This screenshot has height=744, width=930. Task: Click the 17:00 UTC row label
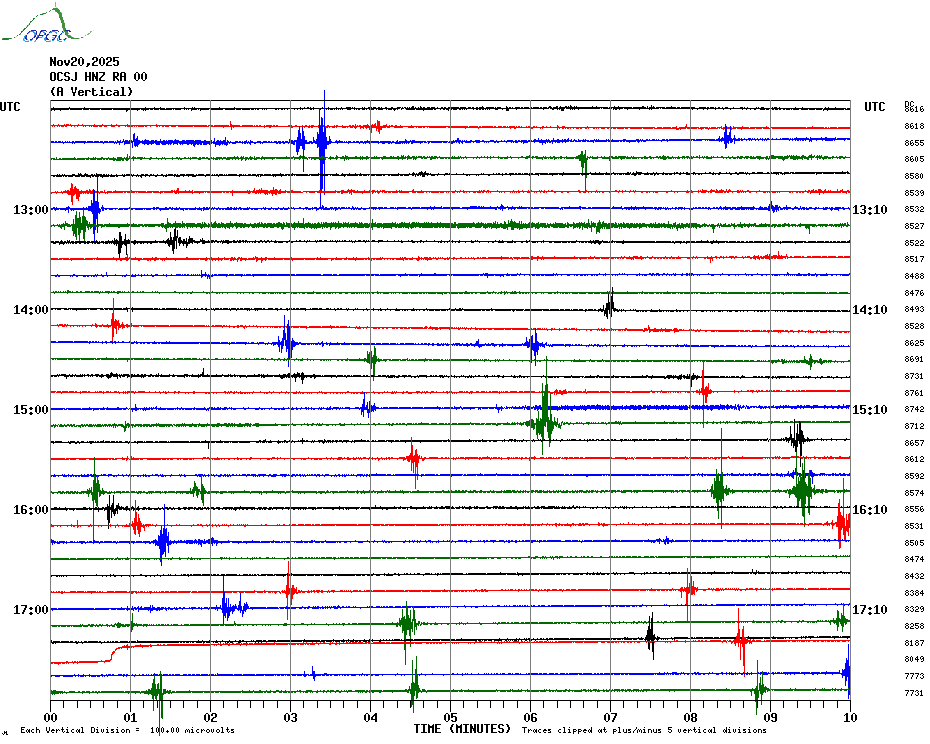(x=31, y=610)
